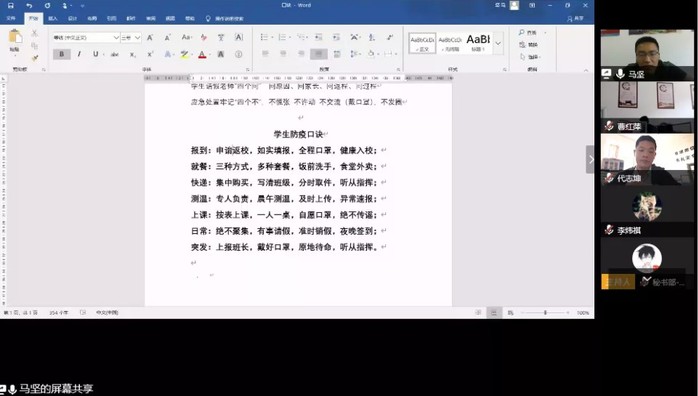Click the Undo arrow icon
This screenshot has height=396, width=698.
coord(29,6)
